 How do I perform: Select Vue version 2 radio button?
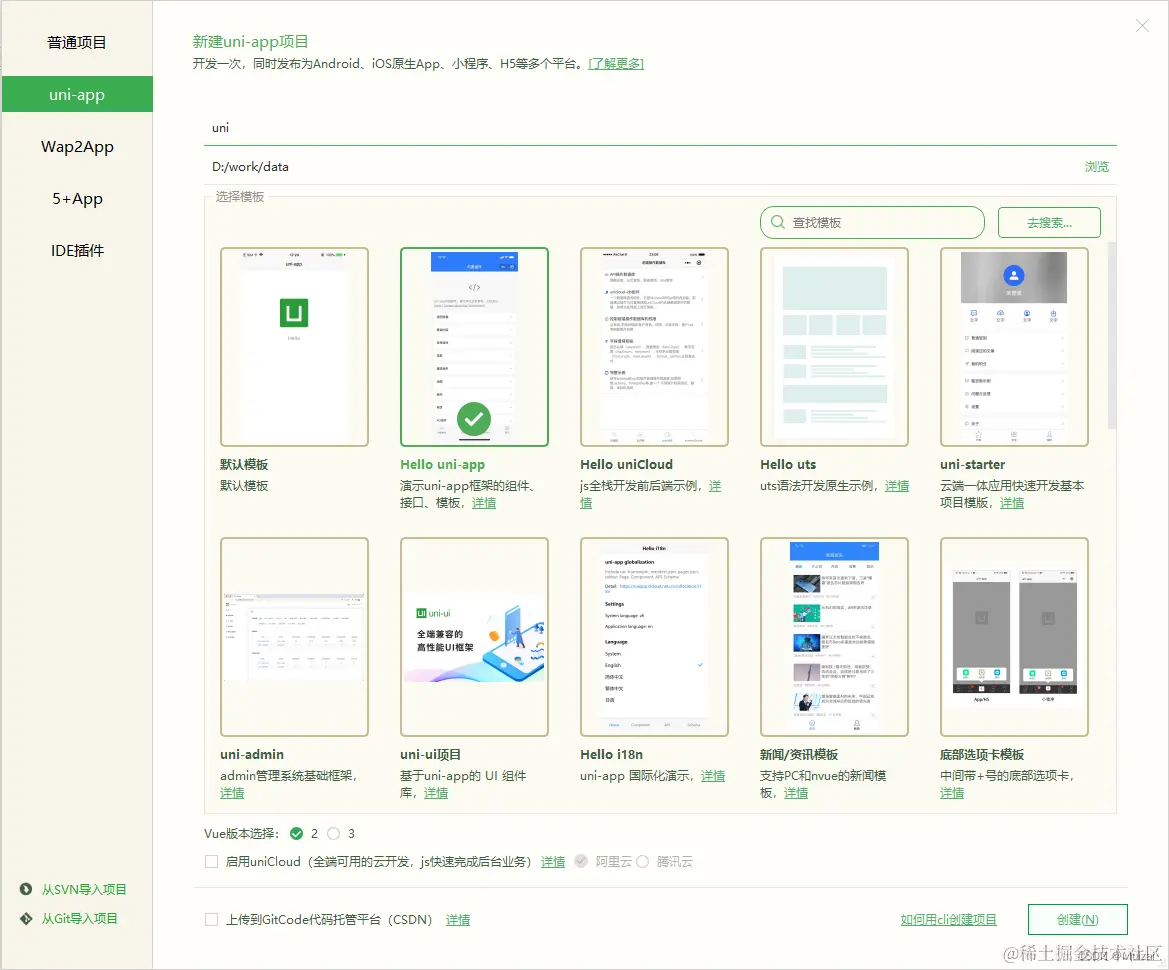[x=297, y=834]
